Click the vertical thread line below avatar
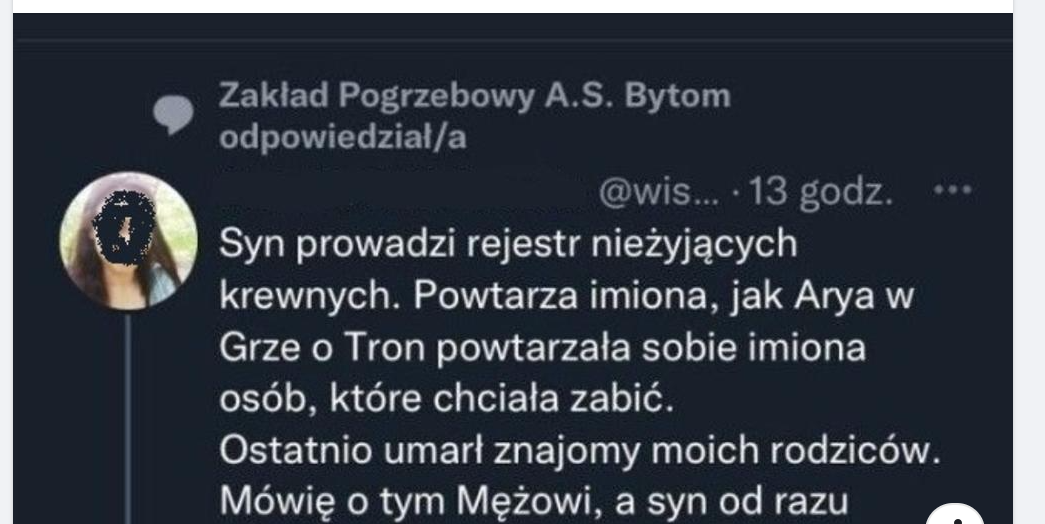The image size is (1045, 524). point(128,420)
